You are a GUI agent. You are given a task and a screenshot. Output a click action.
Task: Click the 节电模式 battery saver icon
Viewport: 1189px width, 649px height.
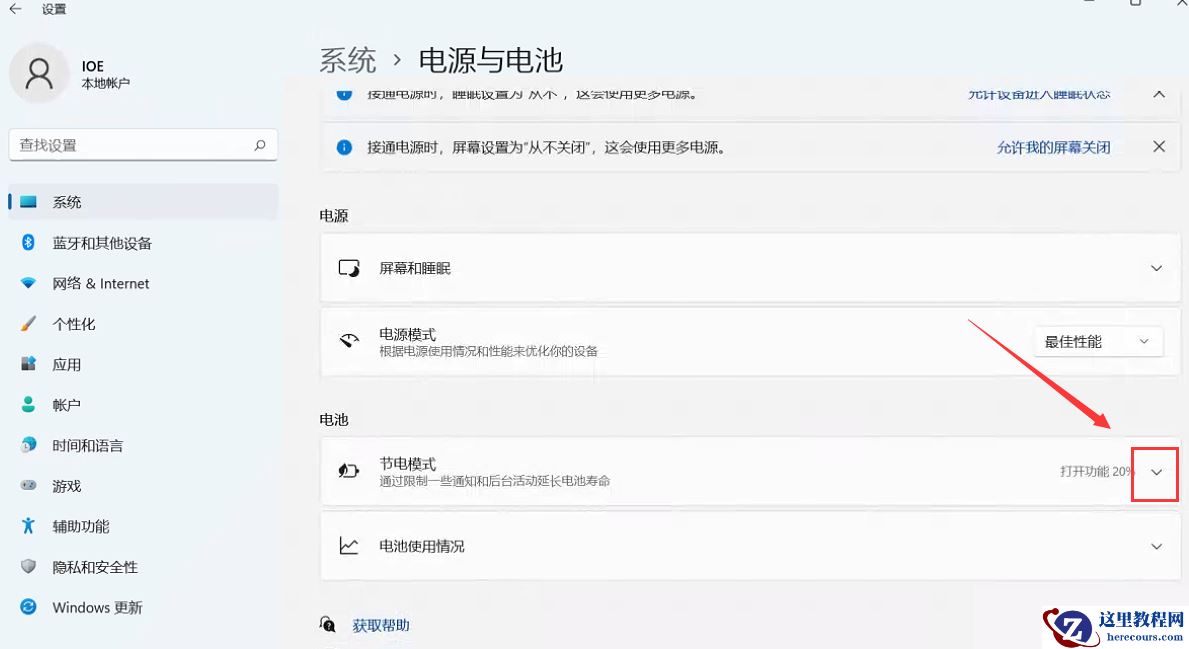pyautogui.click(x=349, y=469)
